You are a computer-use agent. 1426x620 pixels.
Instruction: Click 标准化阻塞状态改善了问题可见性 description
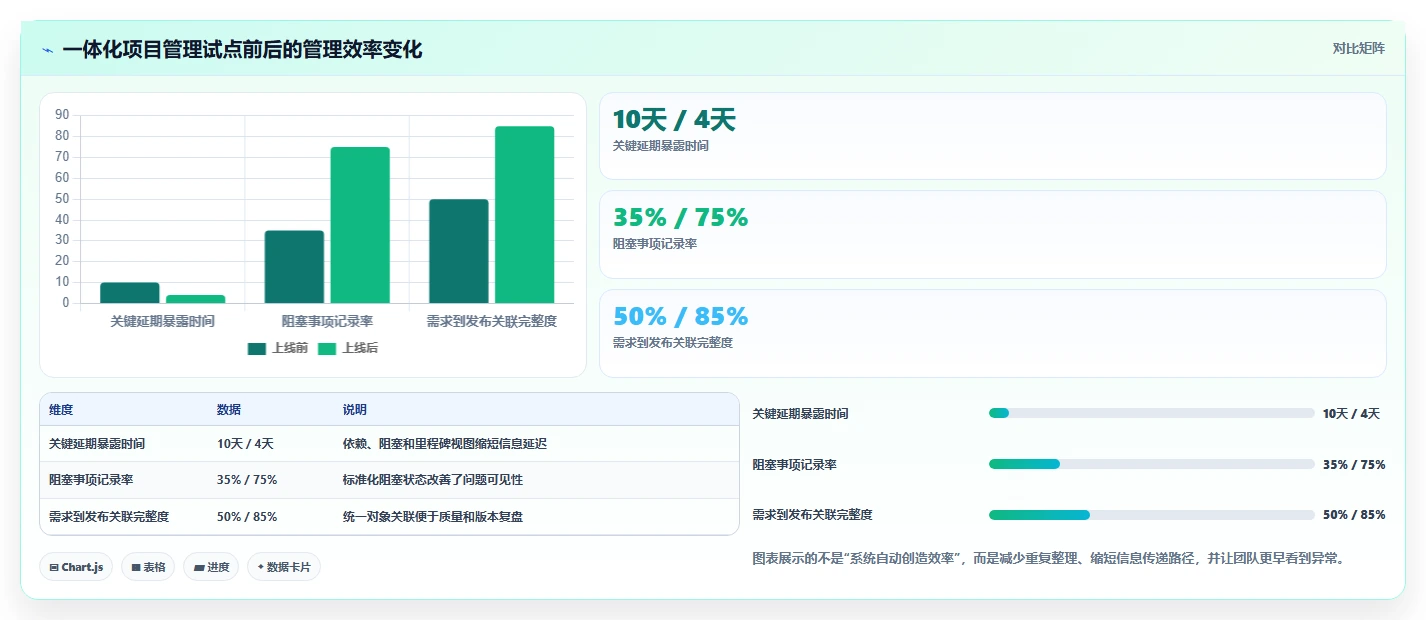click(433, 480)
